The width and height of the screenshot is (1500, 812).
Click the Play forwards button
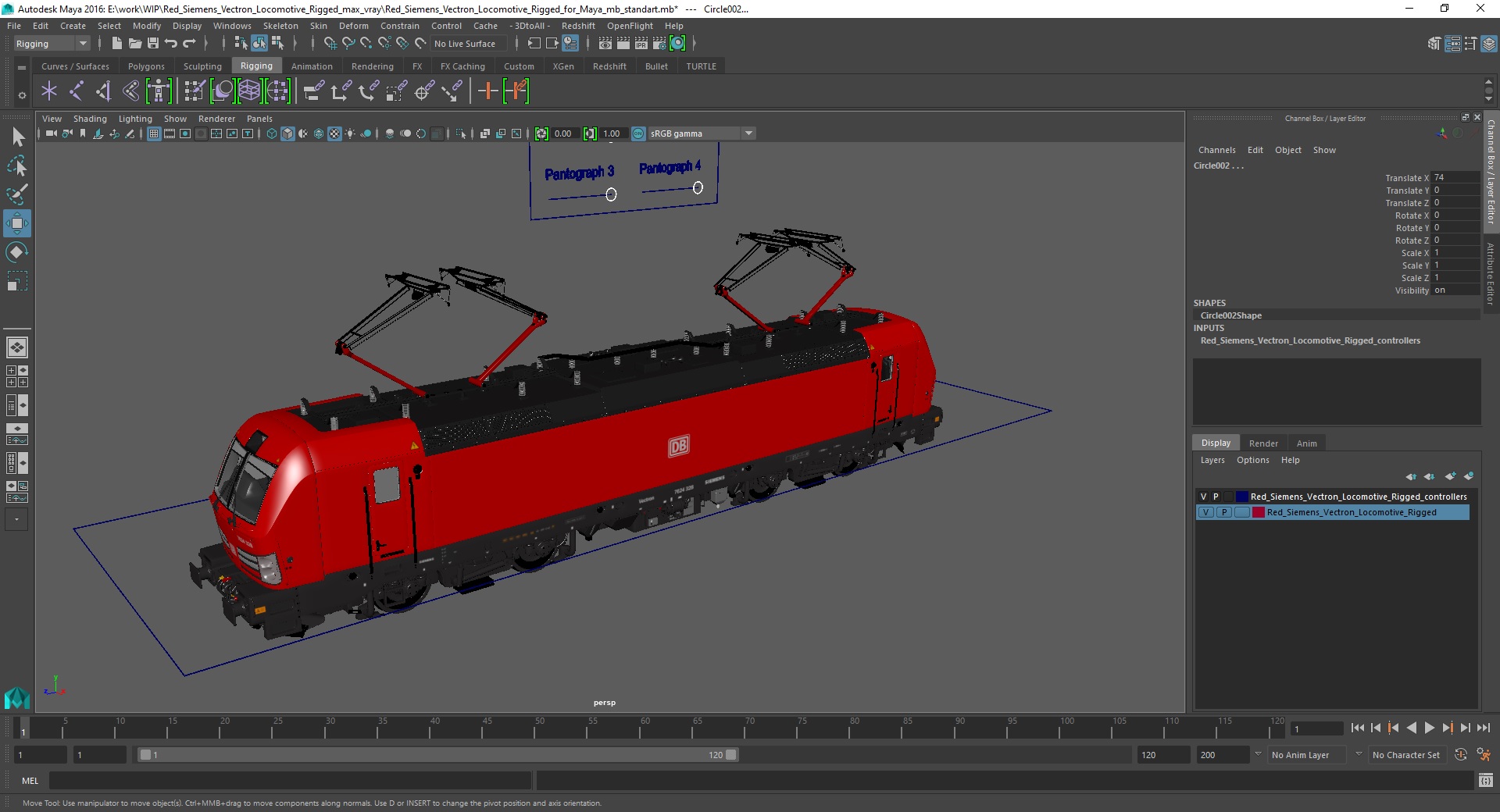(x=1430, y=728)
